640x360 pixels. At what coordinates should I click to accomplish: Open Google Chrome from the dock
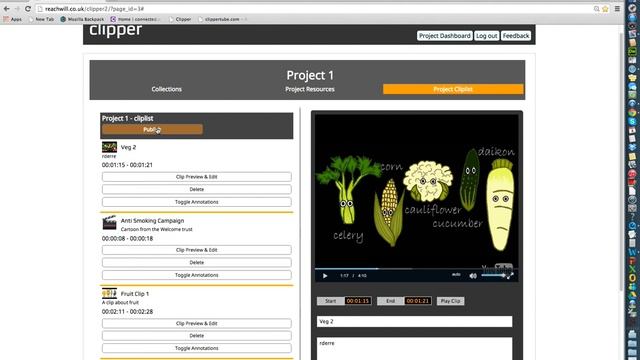pyautogui.click(x=632, y=112)
